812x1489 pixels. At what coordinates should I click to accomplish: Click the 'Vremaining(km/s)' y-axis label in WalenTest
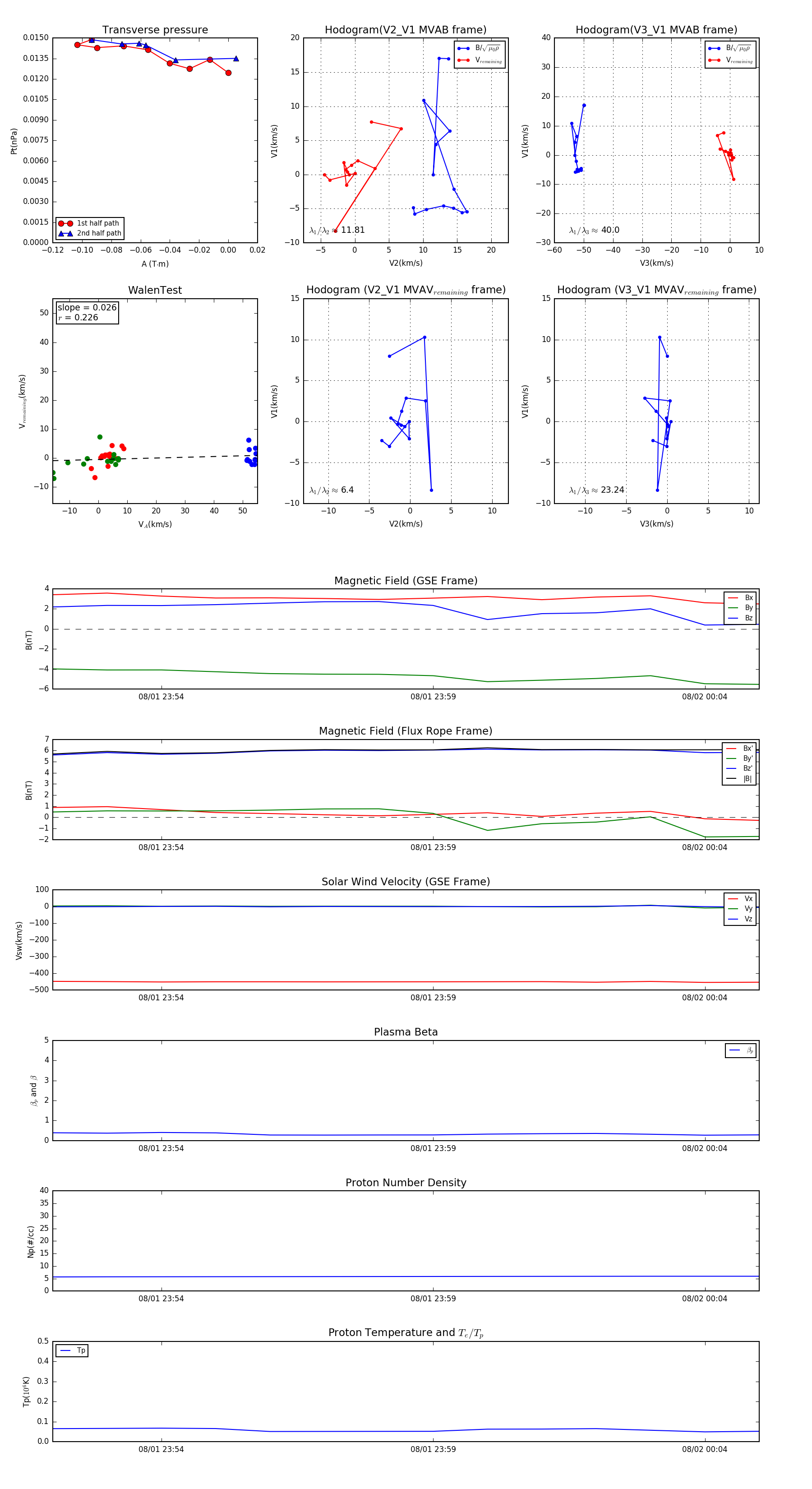click(23, 401)
